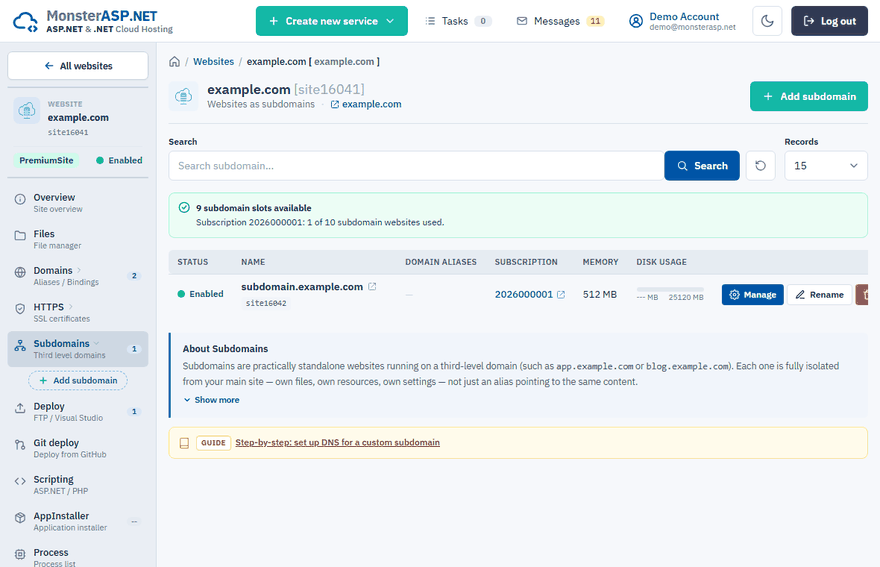
Task: Click the blue Search button
Action: [702, 166]
